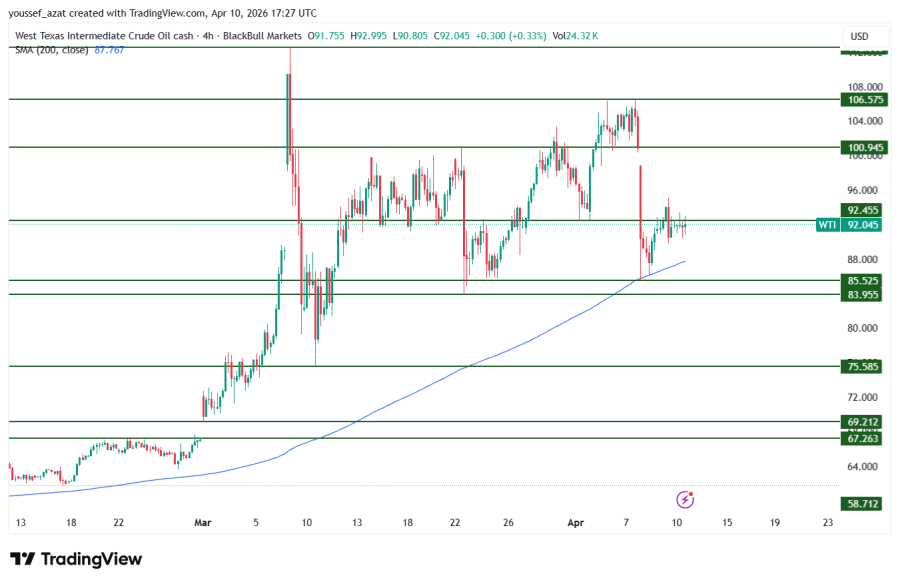Image resolution: width=900 pixels, height=584 pixels.
Task: Click the TradingView logo at bottom left
Action: click(76, 559)
